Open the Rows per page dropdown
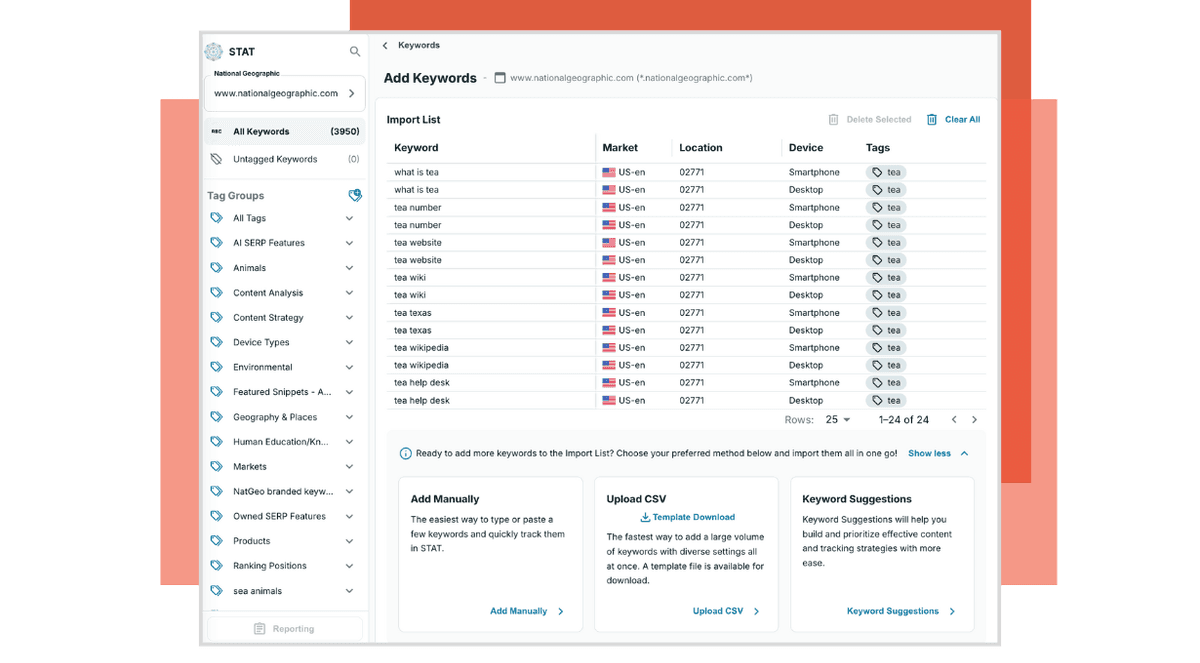This screenshot has width=1200, height=663. (x=838, y=420)
